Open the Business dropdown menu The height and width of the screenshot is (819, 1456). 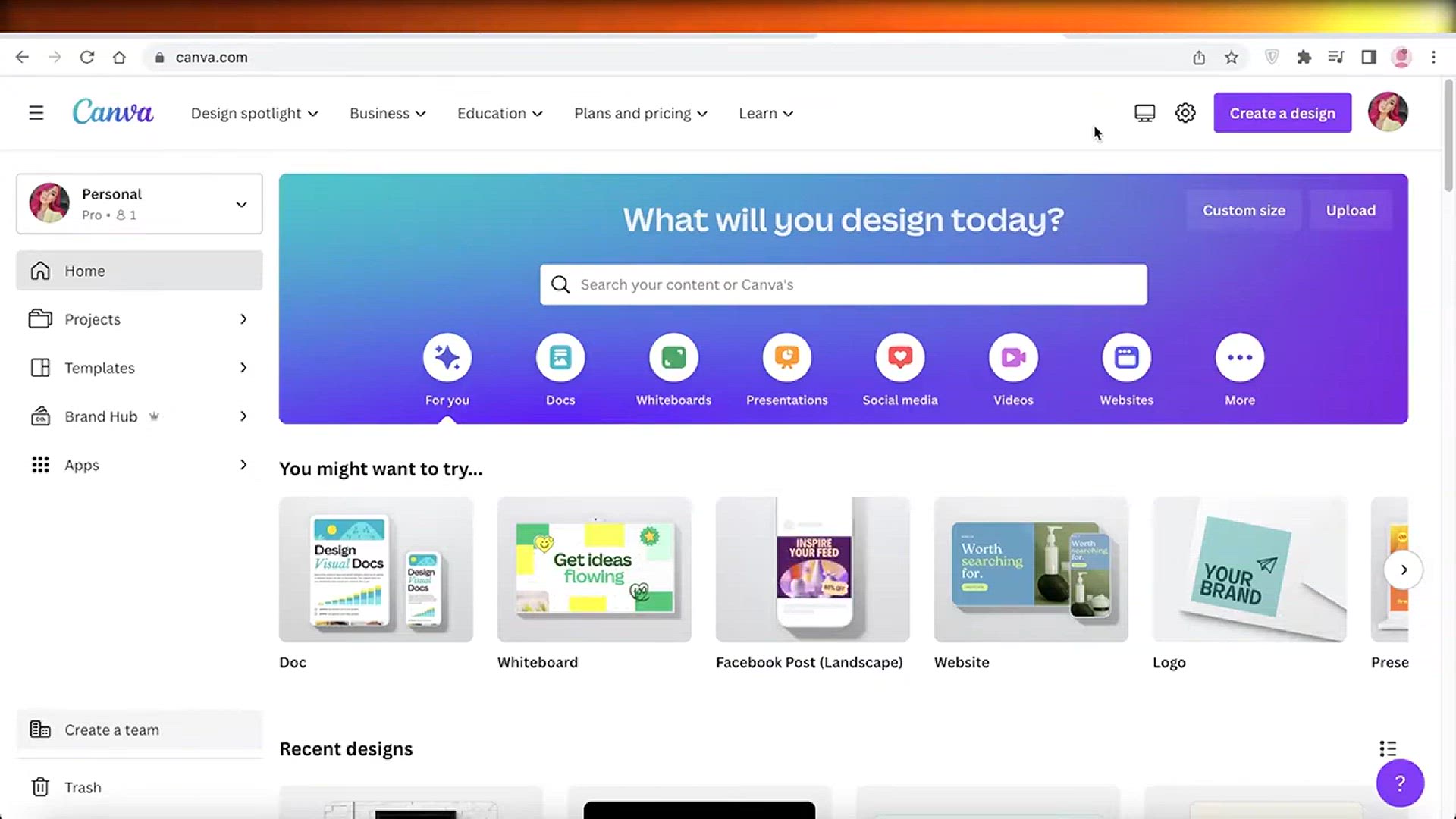pyautogui.click(x=388, y=113)
